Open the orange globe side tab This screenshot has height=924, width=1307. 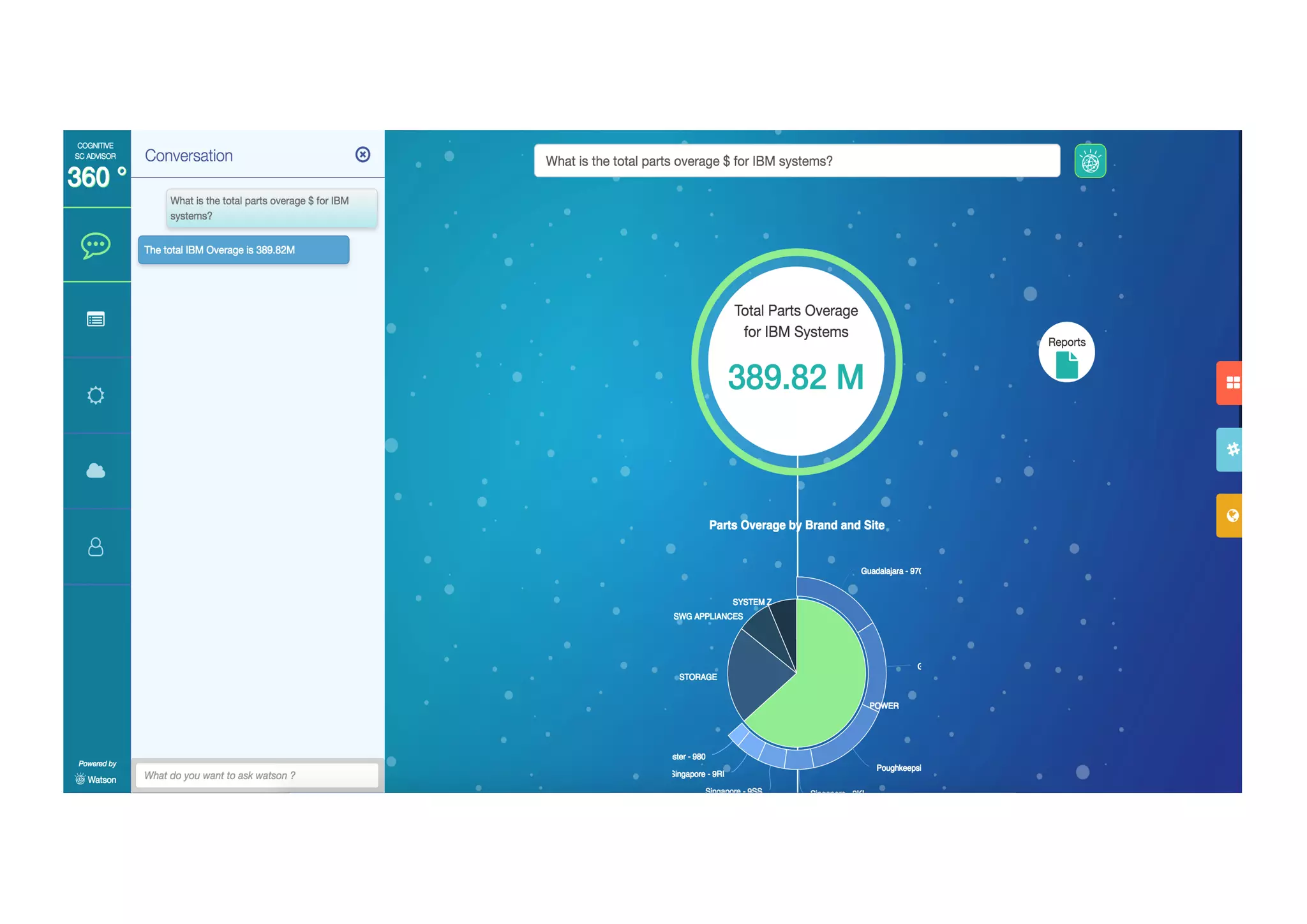[1230, 516]
